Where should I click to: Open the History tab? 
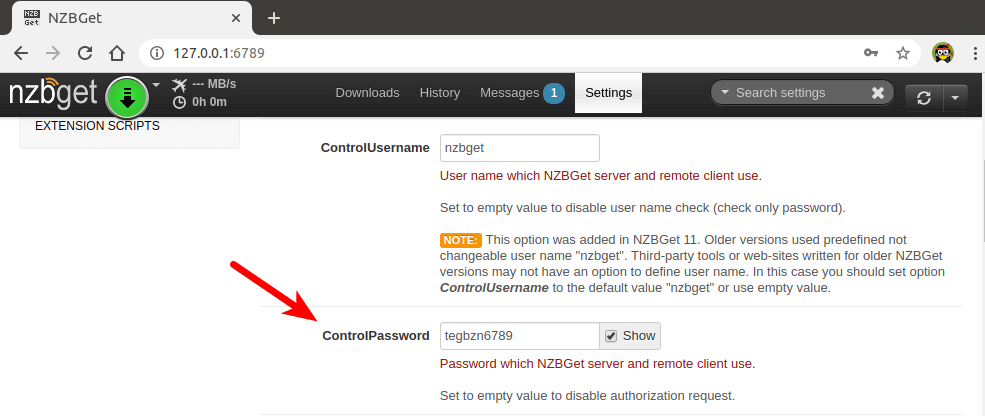tap(440, 93)
